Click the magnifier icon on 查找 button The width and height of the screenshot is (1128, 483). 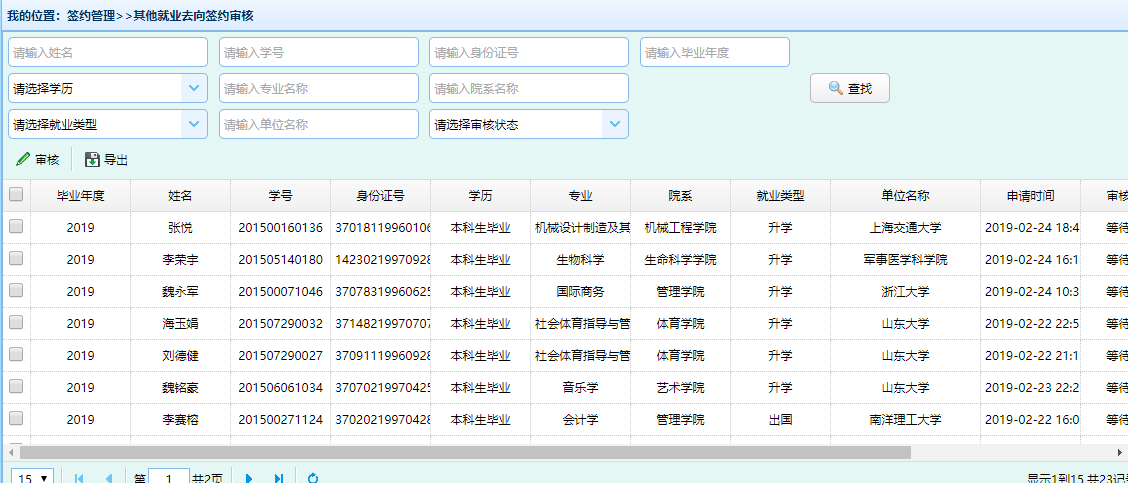[836, 89]
